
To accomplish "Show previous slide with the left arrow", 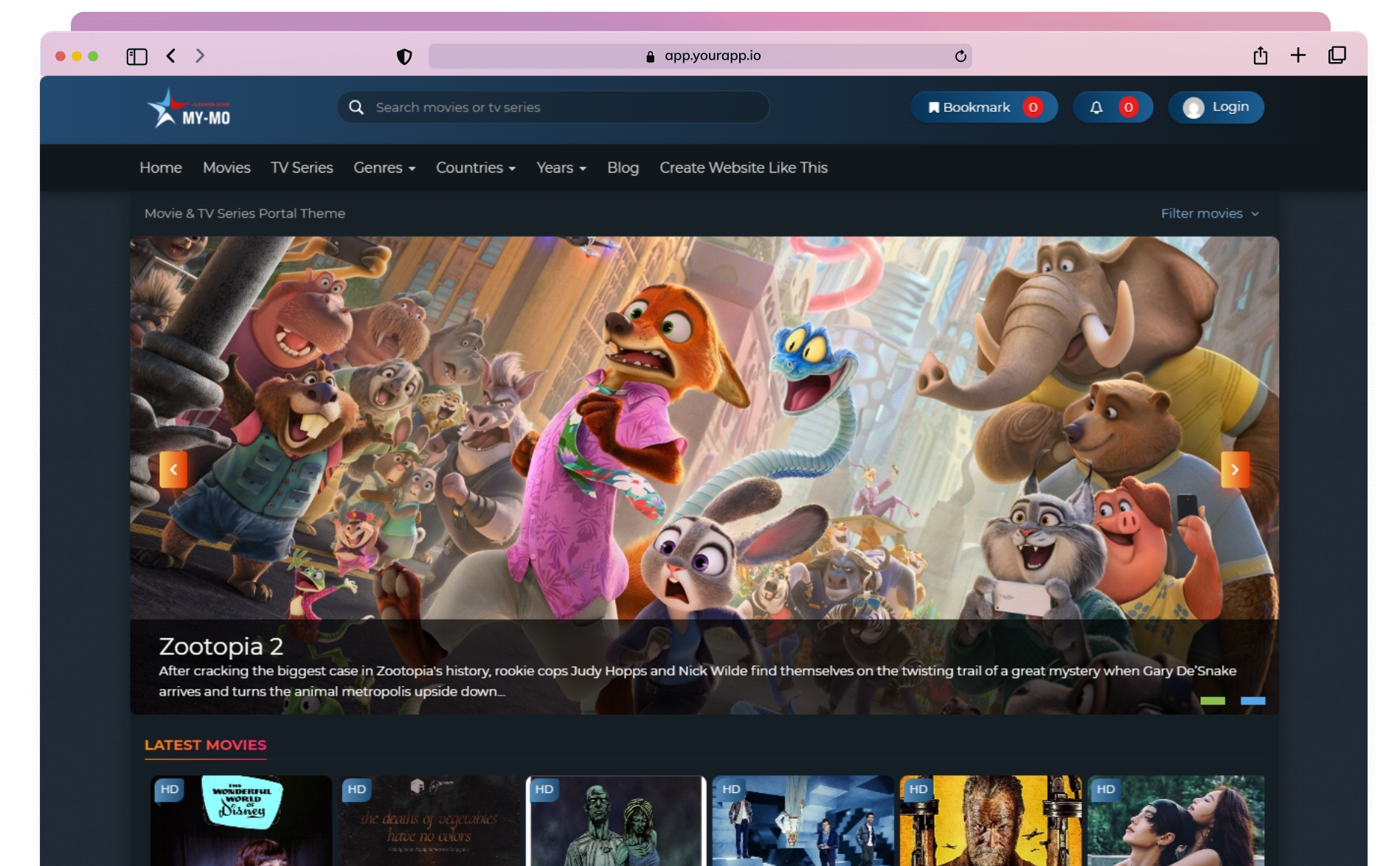I will pos(173,470).
